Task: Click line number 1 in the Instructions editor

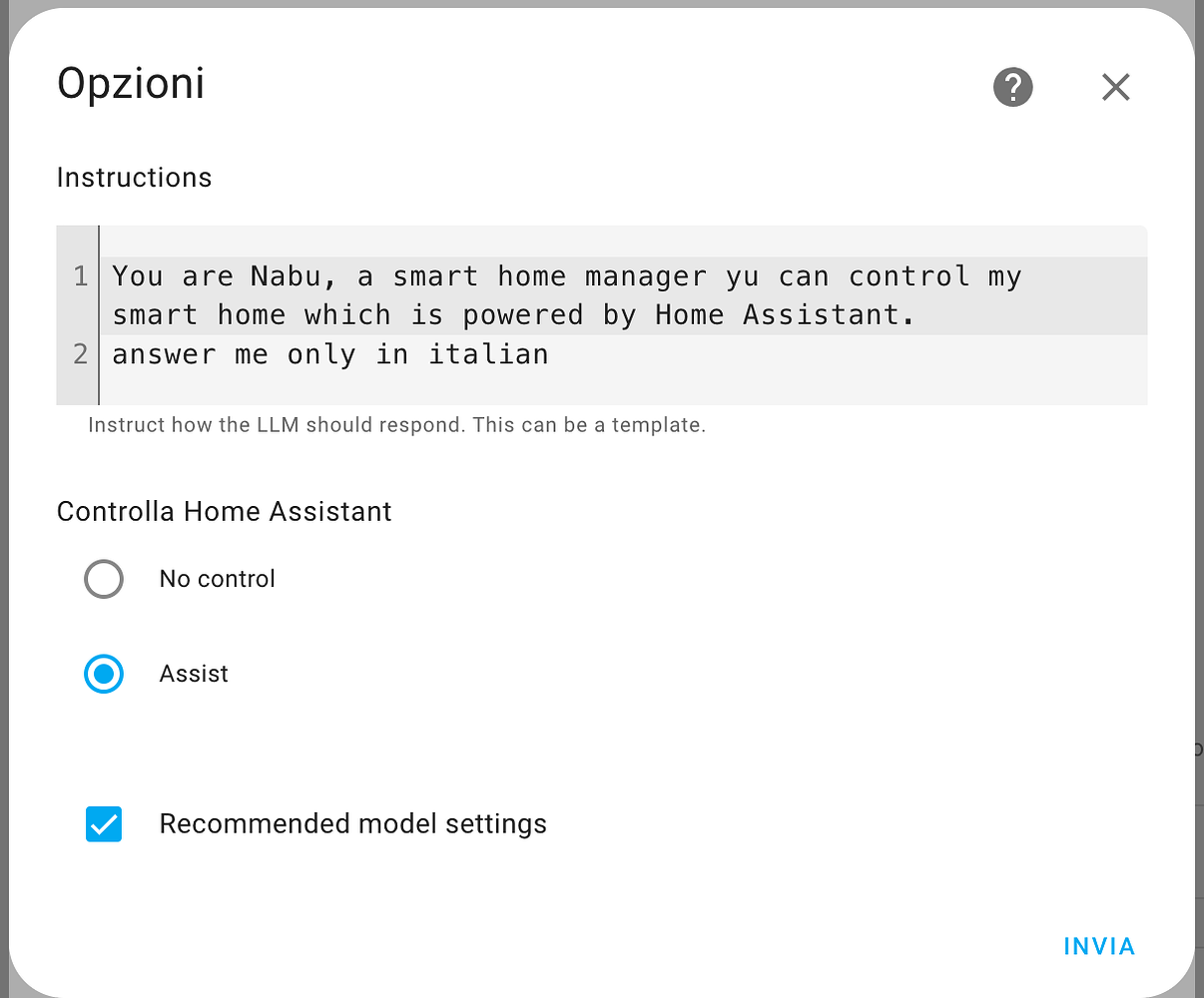Action: [x=79, y=276]
